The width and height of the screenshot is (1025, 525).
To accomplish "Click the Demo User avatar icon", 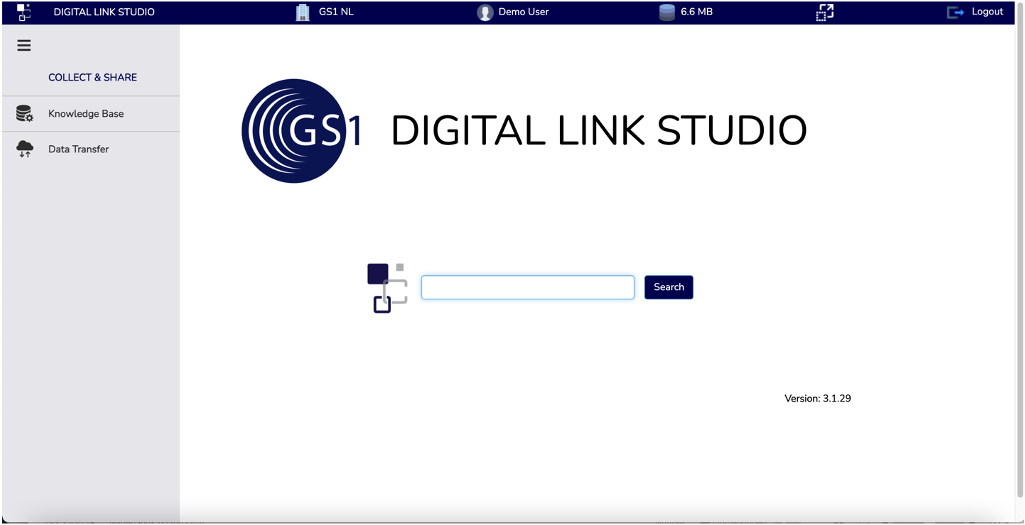I will click(484, 12).
